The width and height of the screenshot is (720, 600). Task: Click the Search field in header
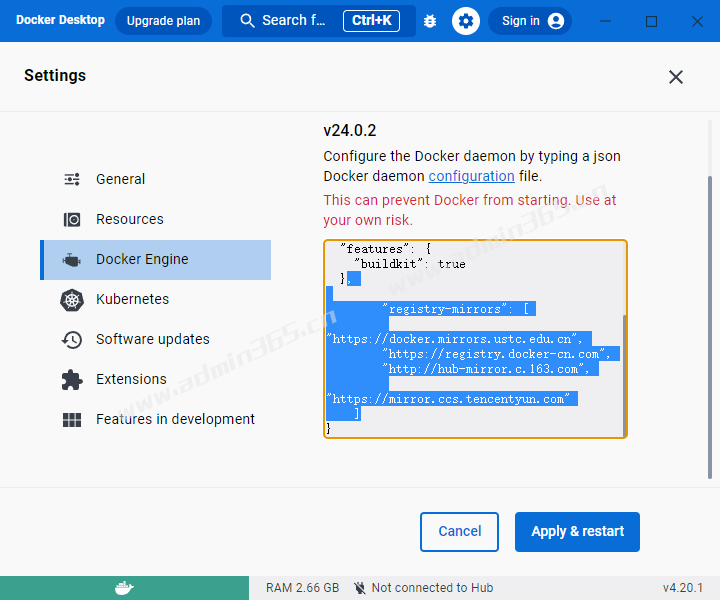point(319,21)
